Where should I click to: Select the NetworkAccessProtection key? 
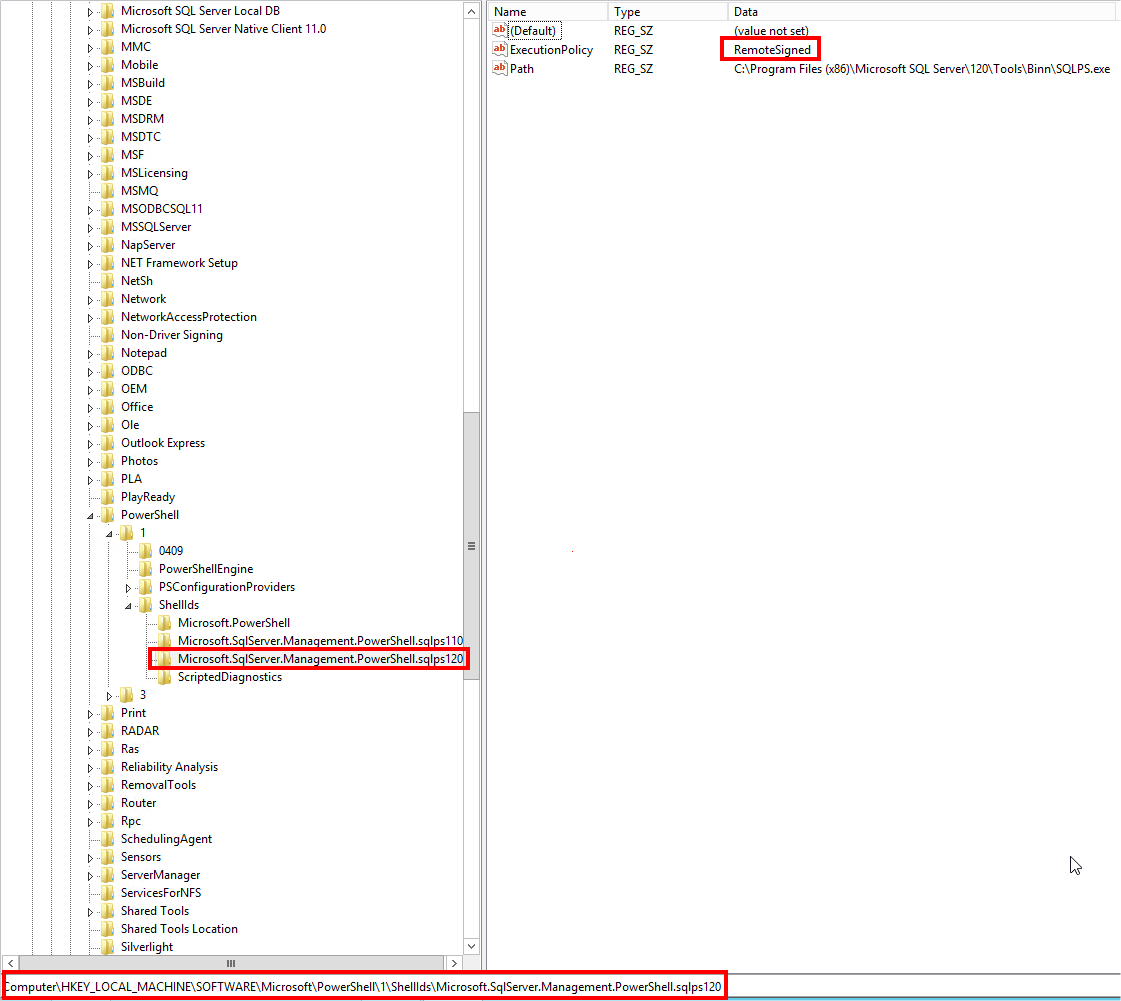click(189, 317)
